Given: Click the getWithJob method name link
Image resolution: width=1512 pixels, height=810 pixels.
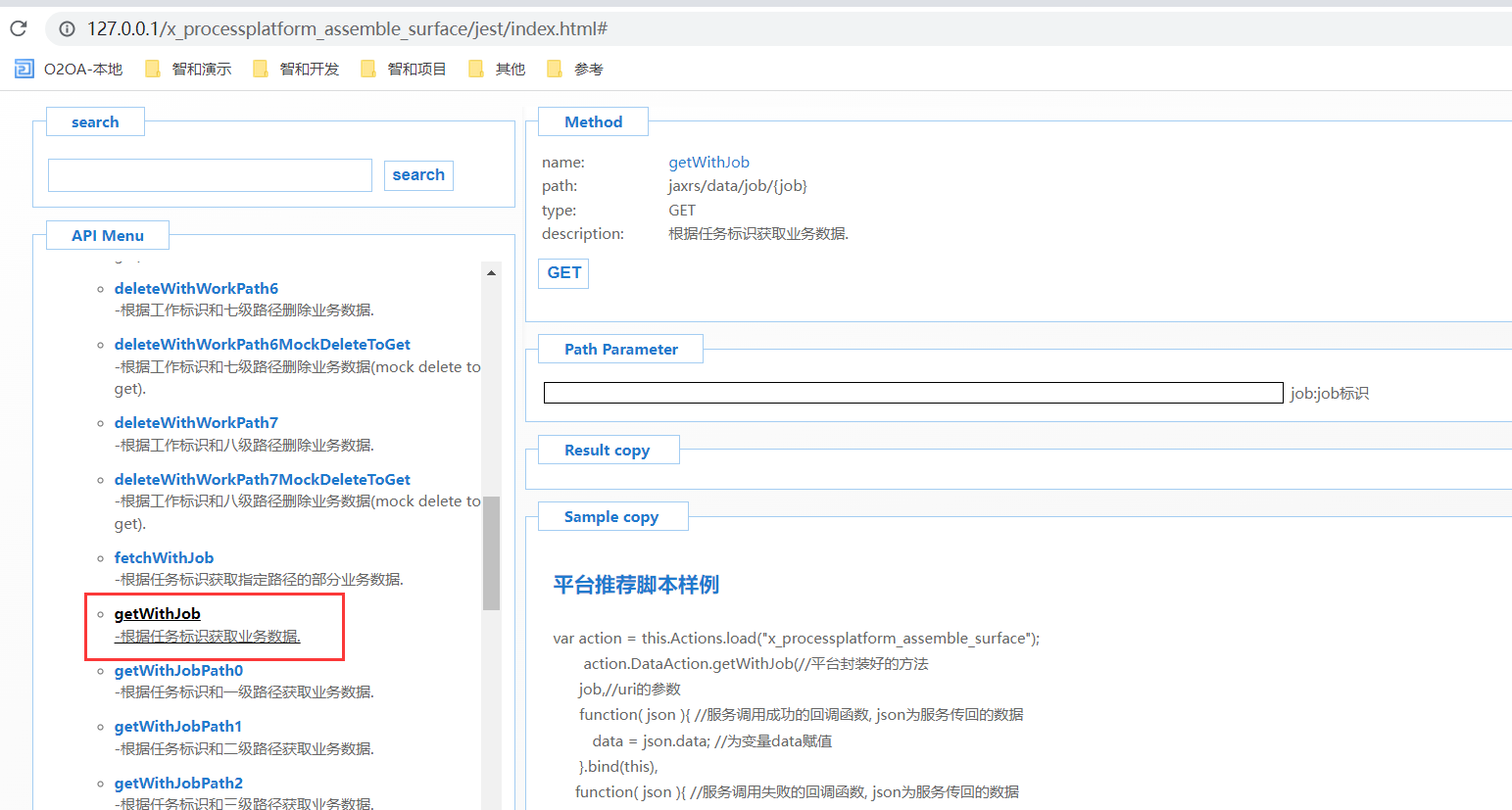Looking at the screenshot, I should pos(708,163).
